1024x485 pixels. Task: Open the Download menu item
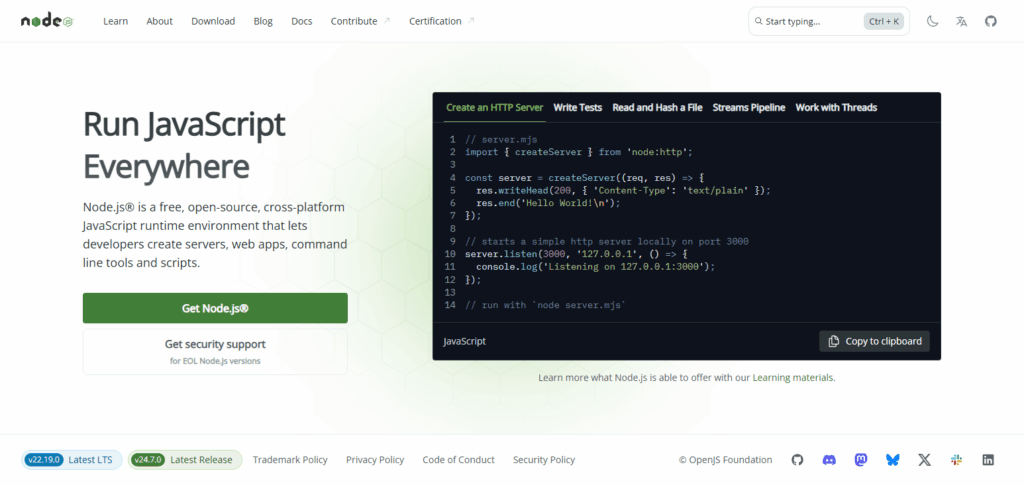pos(213,21)
